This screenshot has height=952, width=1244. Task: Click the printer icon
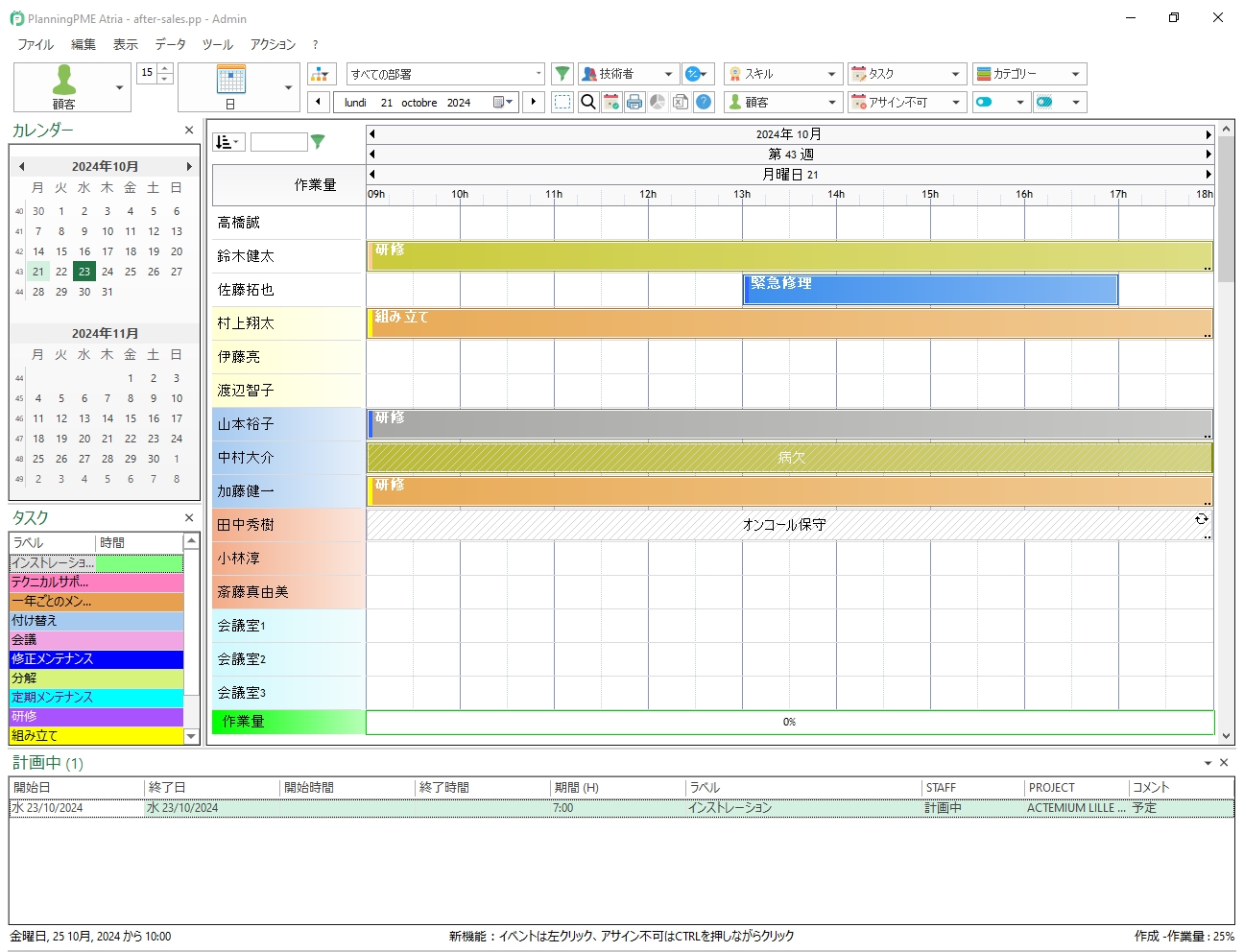tap(634, 102)
